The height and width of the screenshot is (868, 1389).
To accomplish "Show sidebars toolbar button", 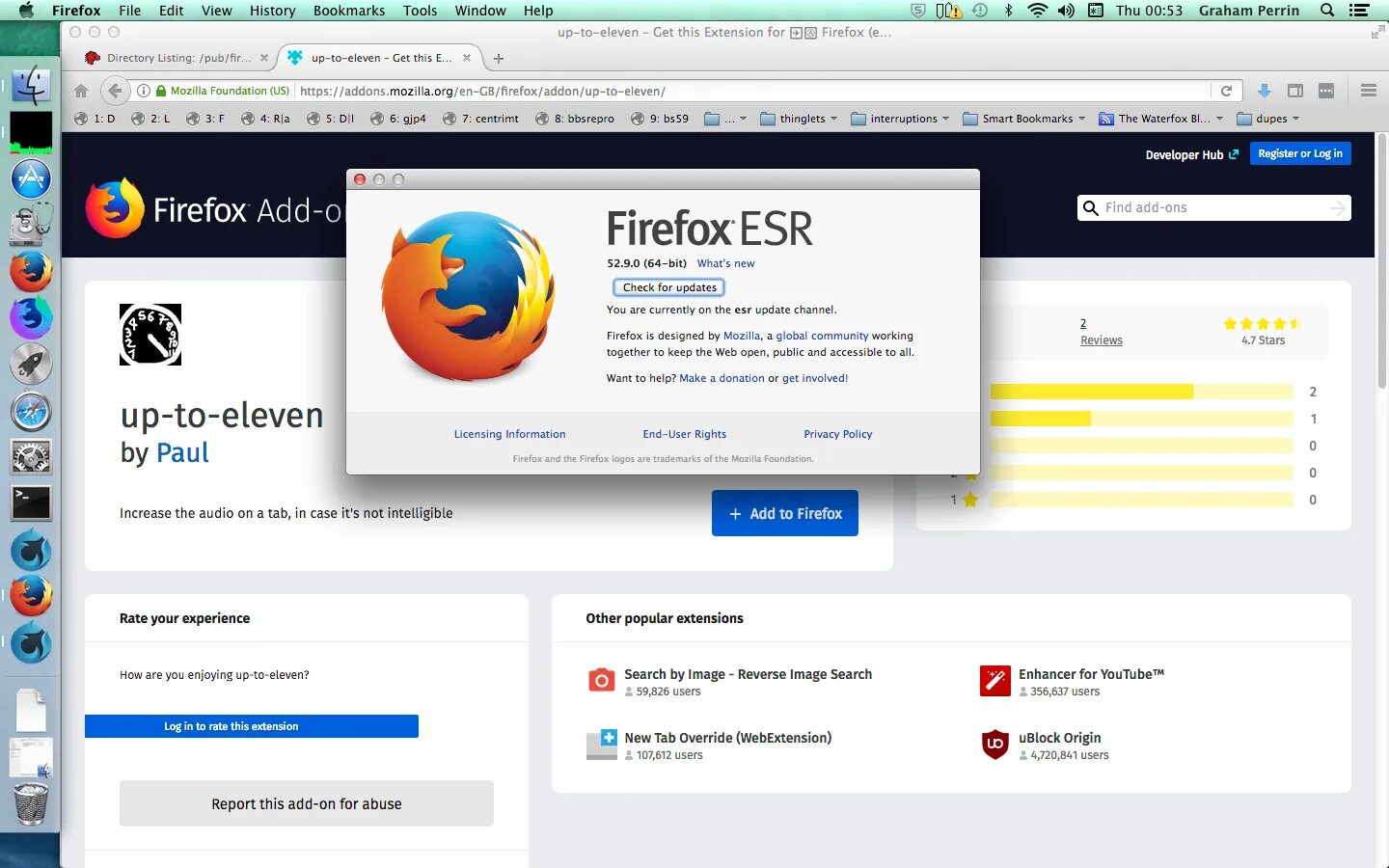I will pyautogui.click(x=1295, y=91).
